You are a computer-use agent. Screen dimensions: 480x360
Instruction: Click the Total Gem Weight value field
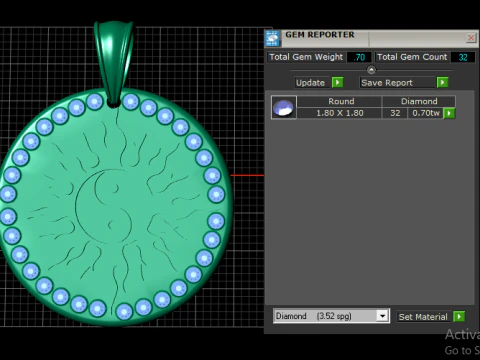pyautogui.click(x=359, y=57)
